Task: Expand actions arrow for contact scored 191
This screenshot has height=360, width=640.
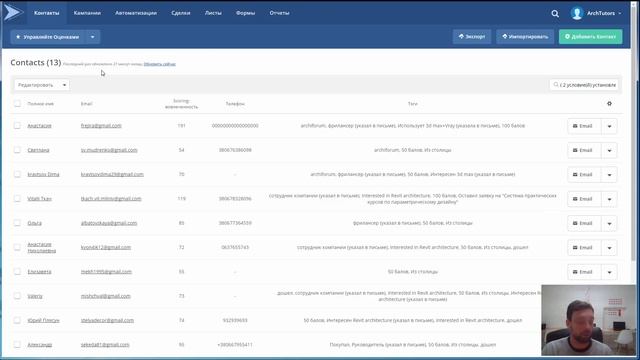Action: [x=609, y=126]
